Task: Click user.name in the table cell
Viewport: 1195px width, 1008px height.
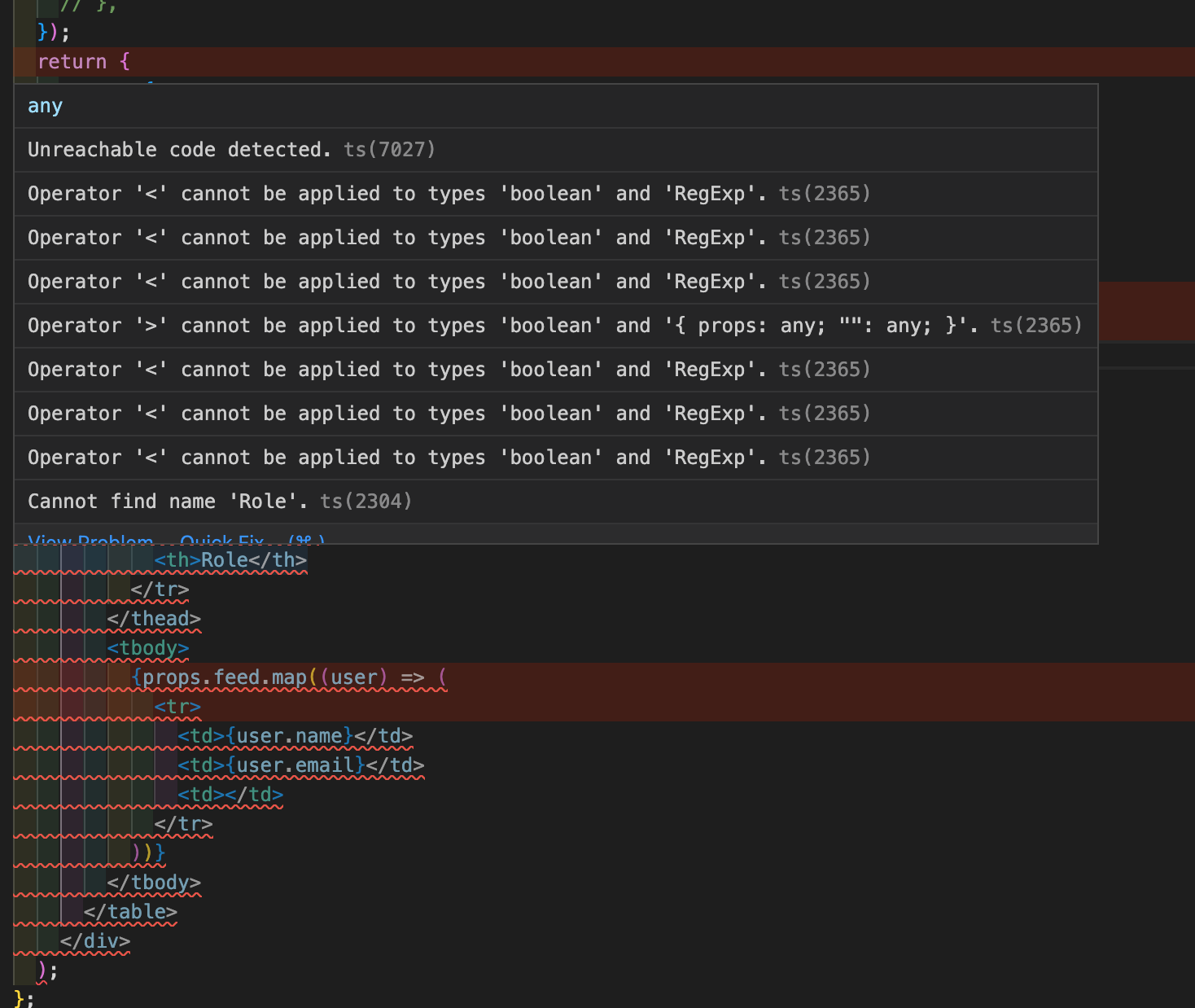Action: coord(290,736)
